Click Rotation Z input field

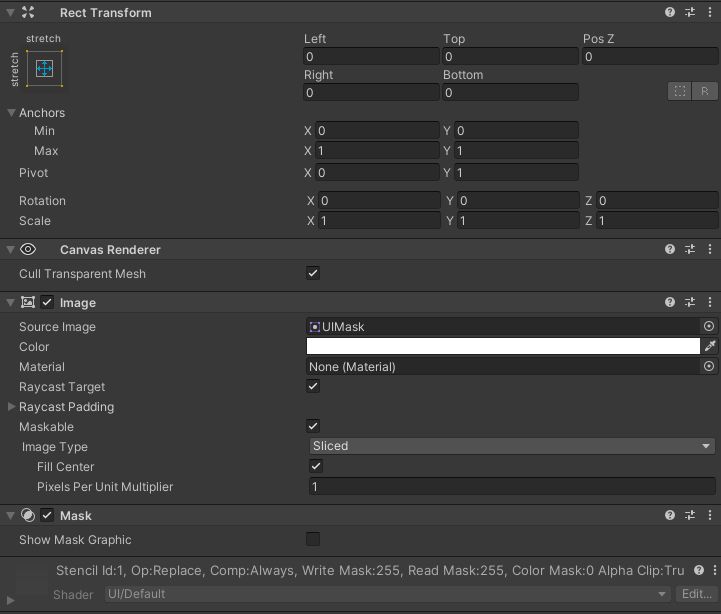657,201
